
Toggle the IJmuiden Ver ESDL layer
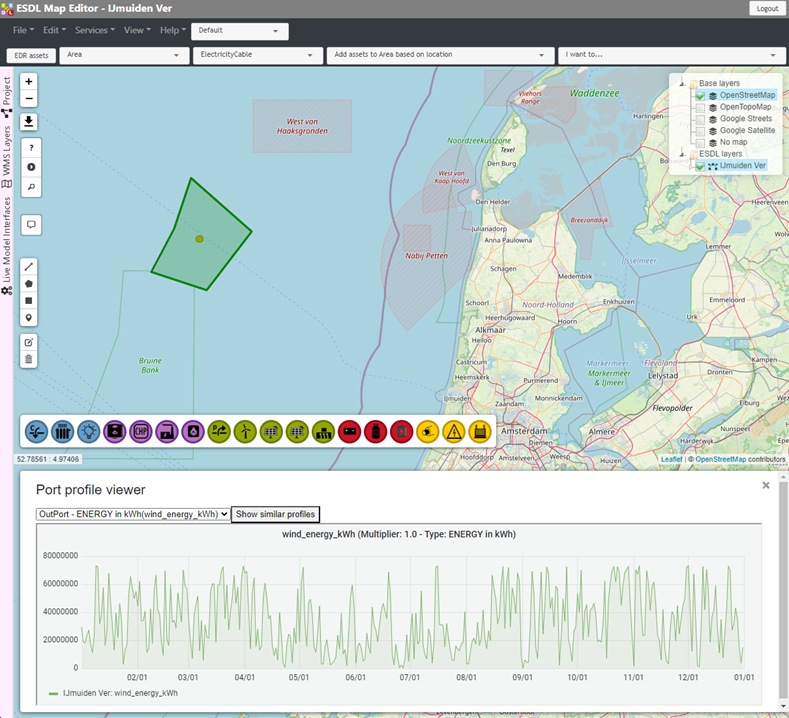tap(700, 166)
